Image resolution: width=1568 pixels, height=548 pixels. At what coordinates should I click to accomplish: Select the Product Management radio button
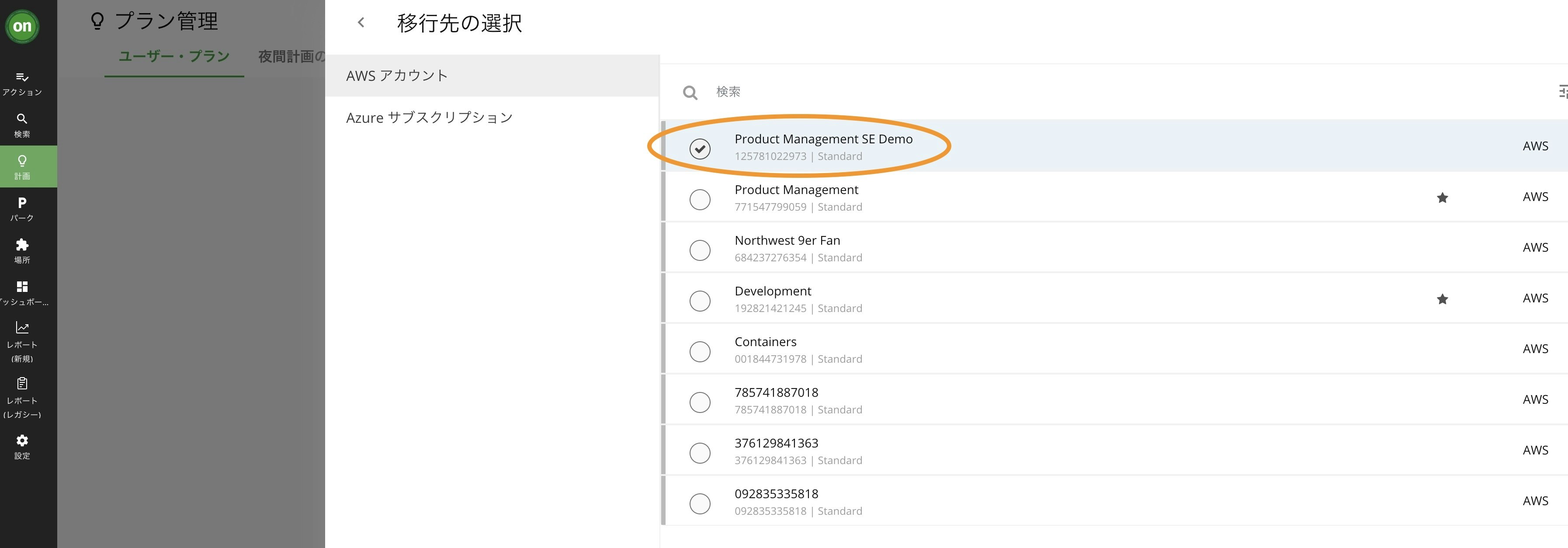(699, 199)
